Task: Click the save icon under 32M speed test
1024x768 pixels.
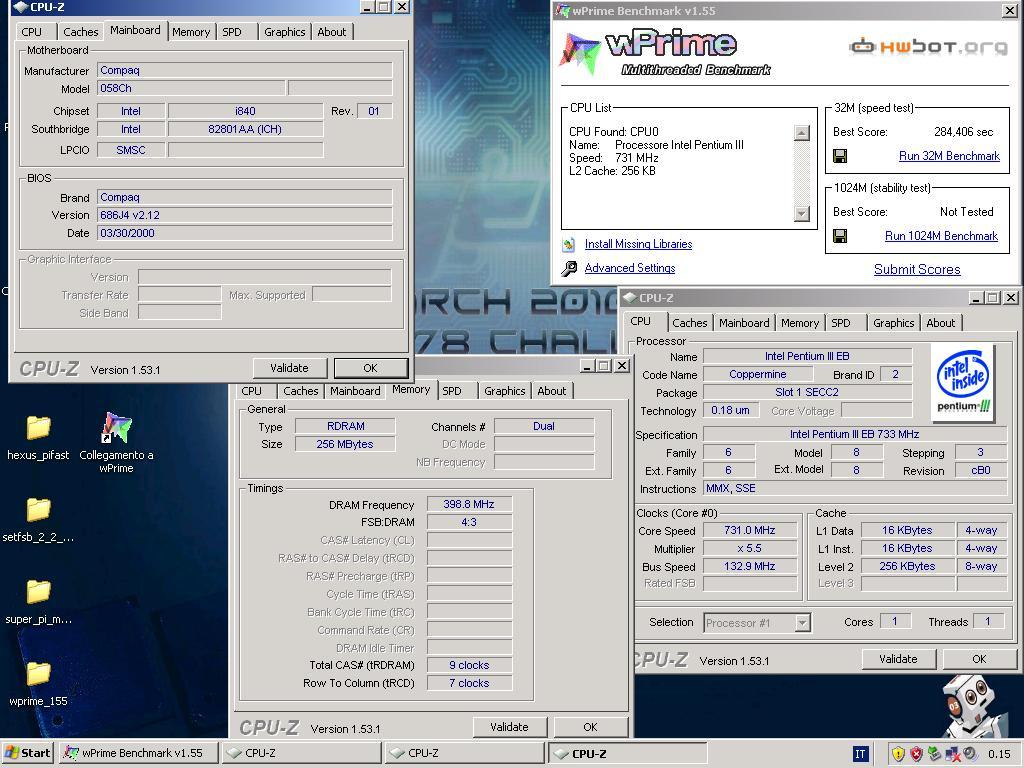Action: [x=840, y=155]
